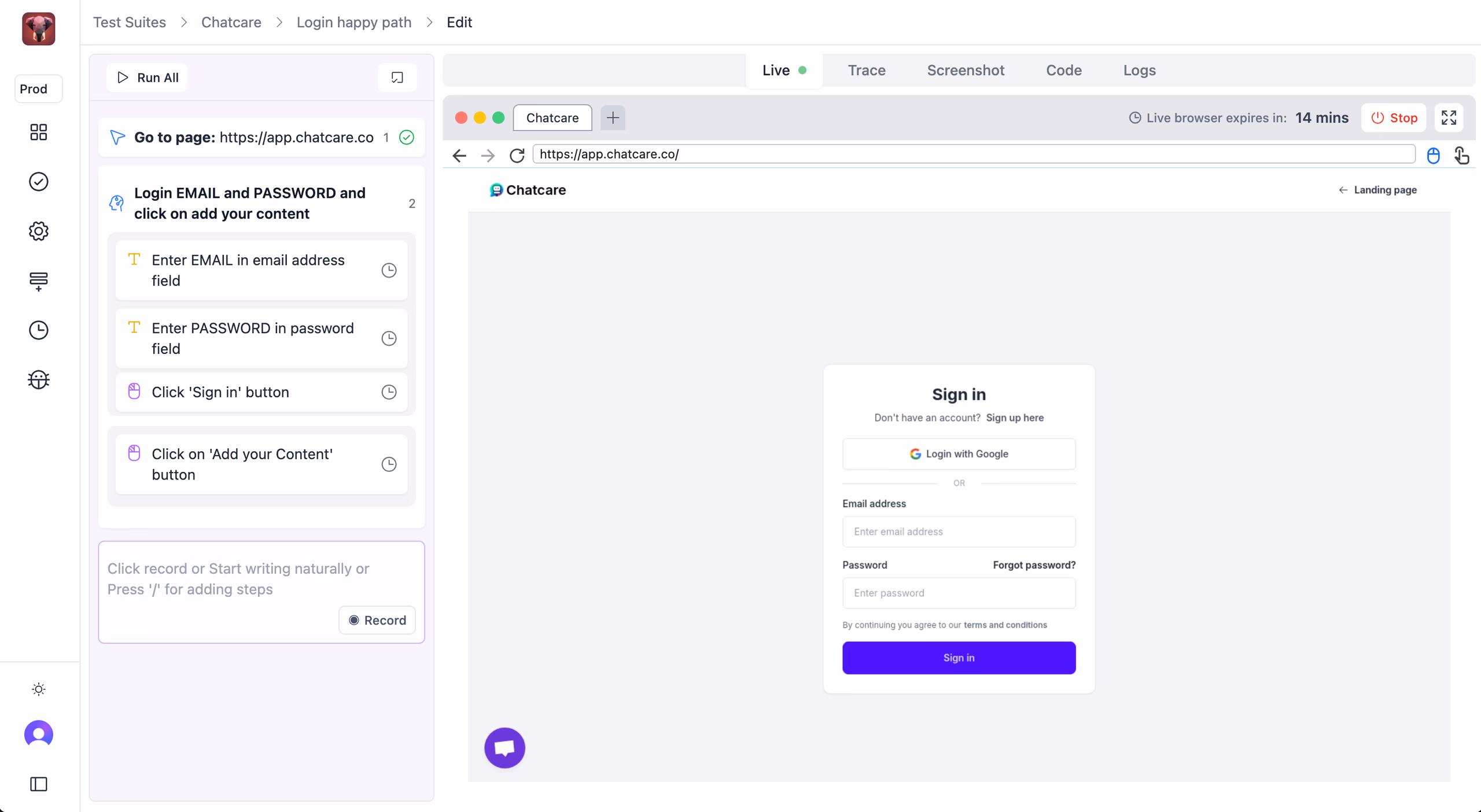Expand live browser to fullscreen
The height and width of the screenshot is (812, 1481).
(1449, 117)
